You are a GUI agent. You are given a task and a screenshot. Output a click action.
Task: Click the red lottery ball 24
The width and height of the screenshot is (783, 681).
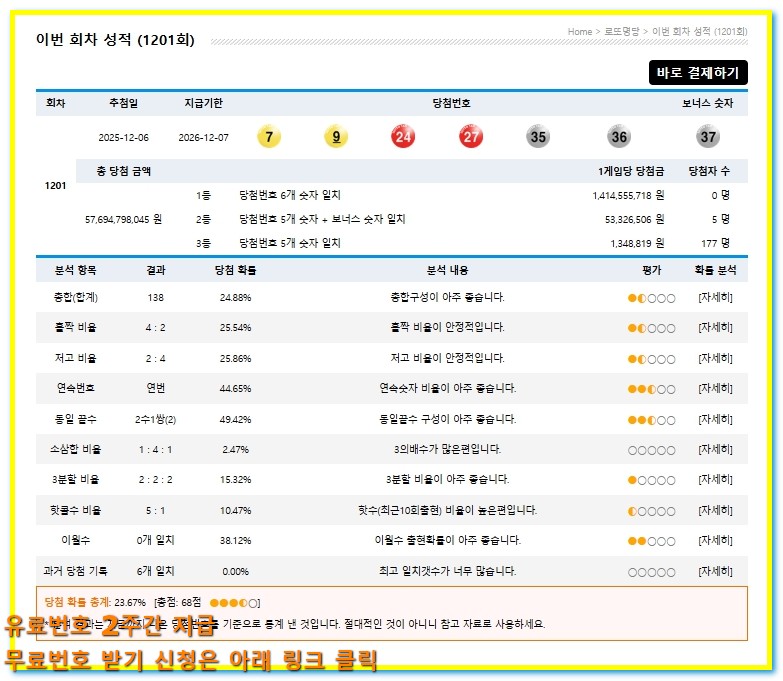tap(403, 137)
